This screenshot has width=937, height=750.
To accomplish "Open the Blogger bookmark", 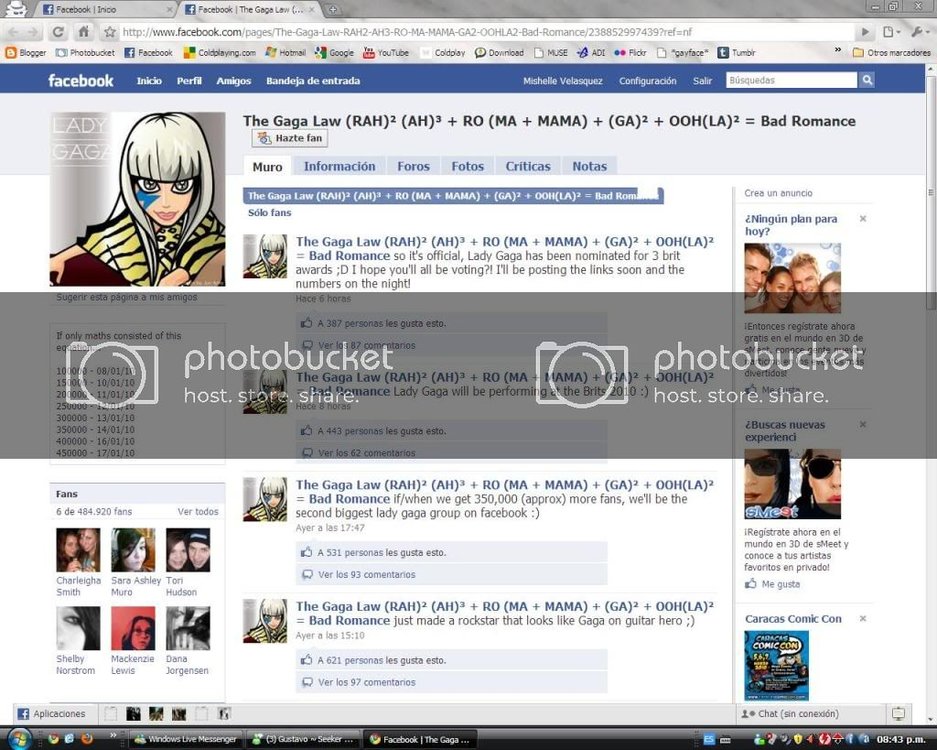I will [26, 53].
